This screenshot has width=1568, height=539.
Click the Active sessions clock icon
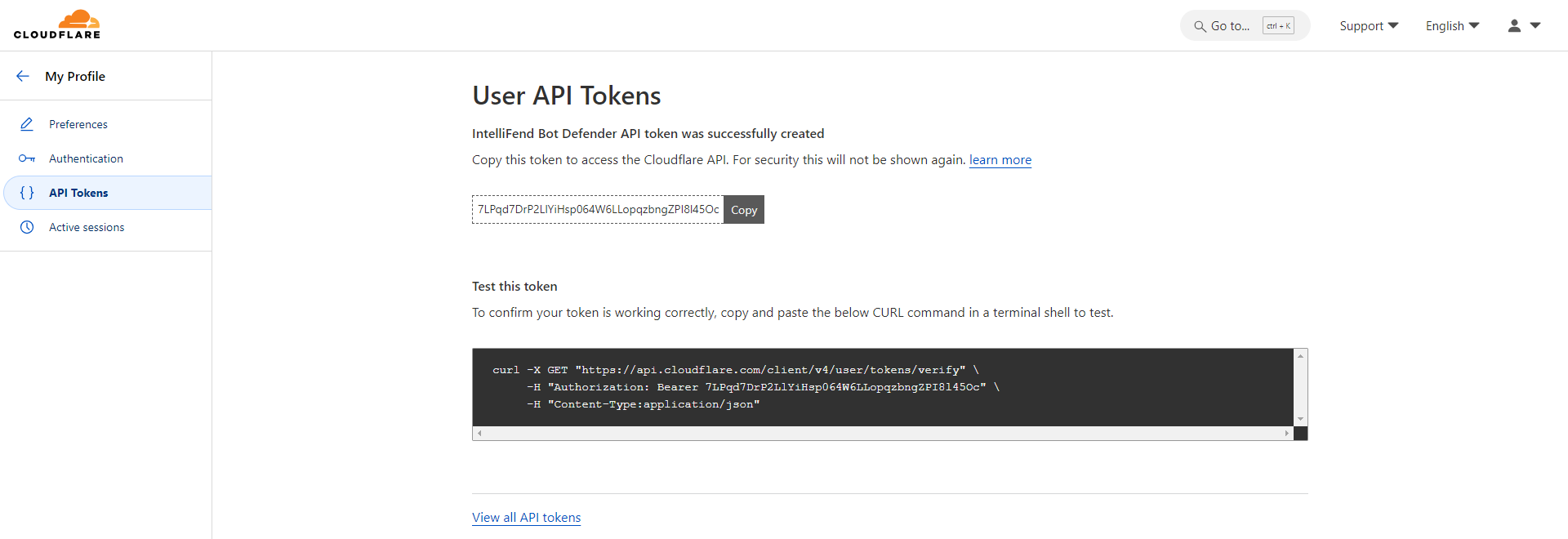point(27,227)
